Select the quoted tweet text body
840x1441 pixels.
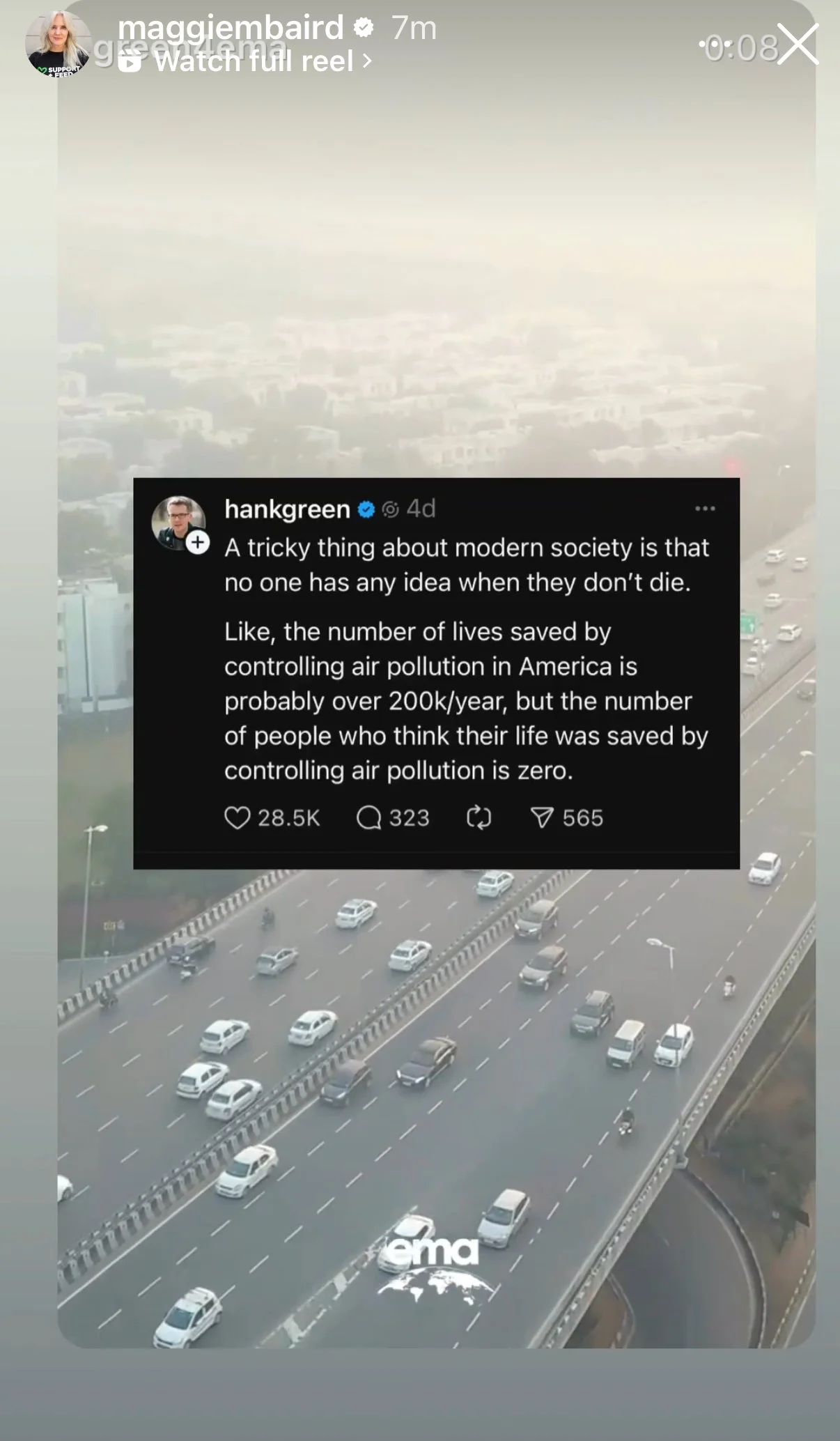(466, 658)
